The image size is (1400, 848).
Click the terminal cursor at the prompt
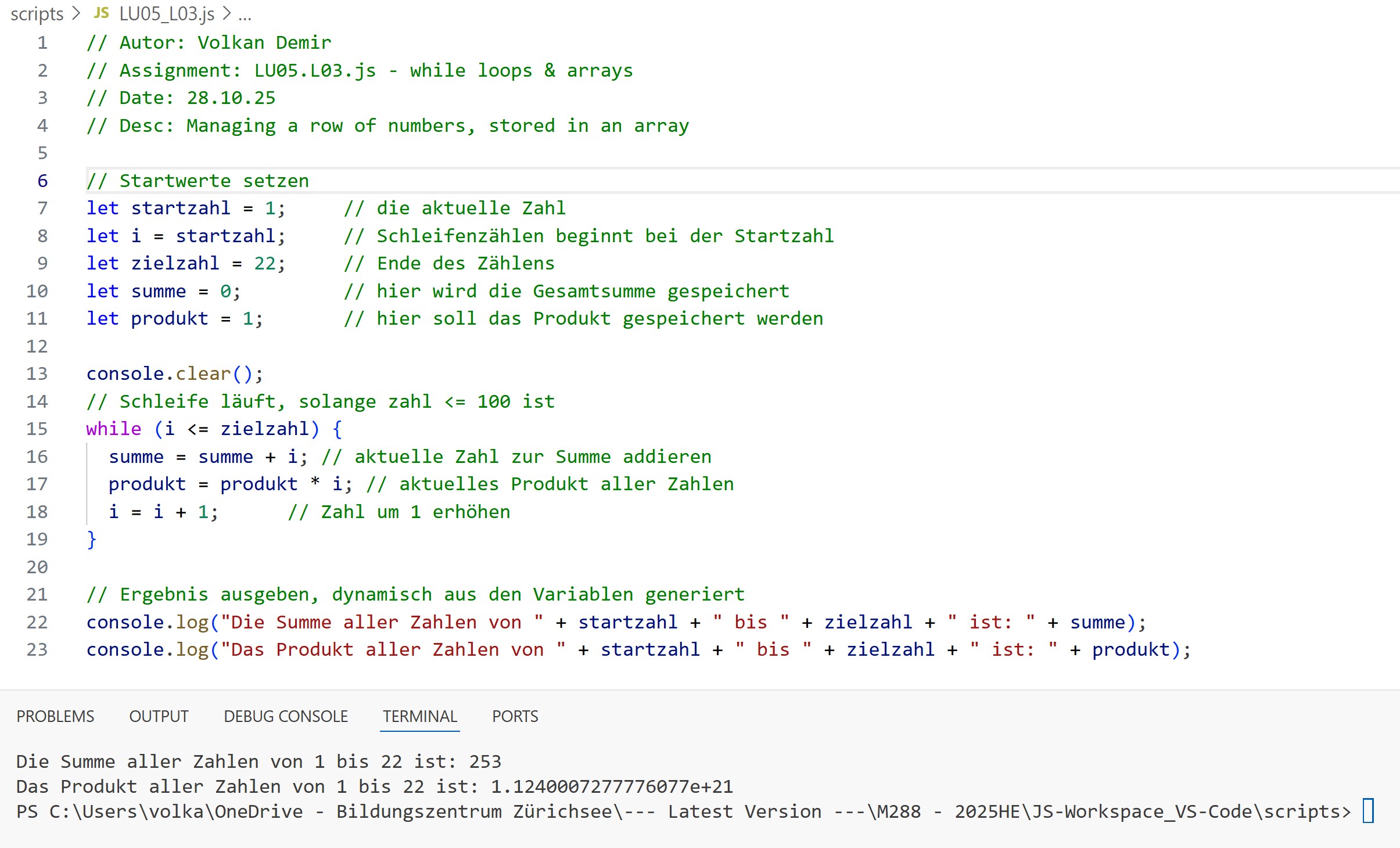point(1368,811)
